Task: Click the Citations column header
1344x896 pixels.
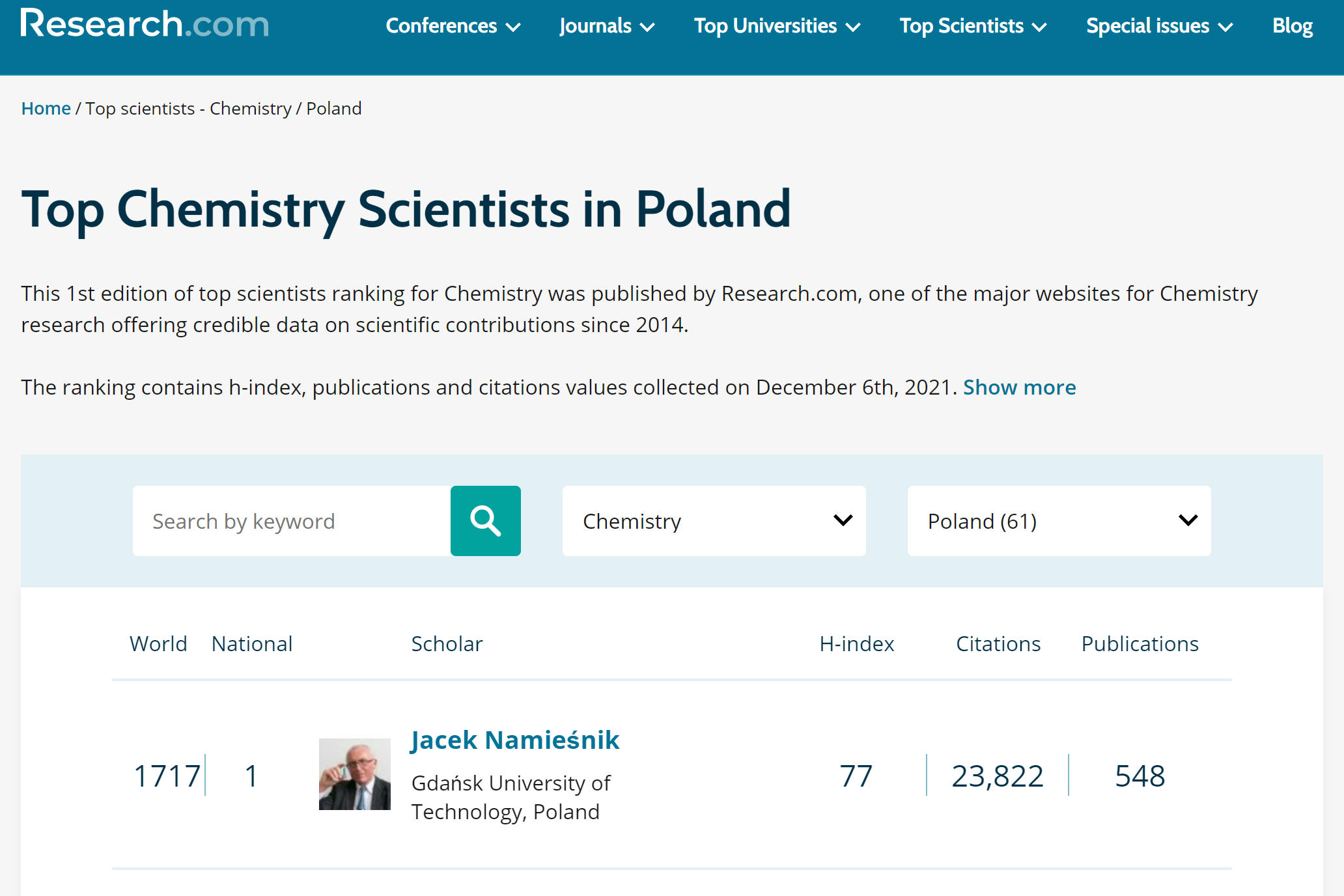Action: (x=998, y=644)
